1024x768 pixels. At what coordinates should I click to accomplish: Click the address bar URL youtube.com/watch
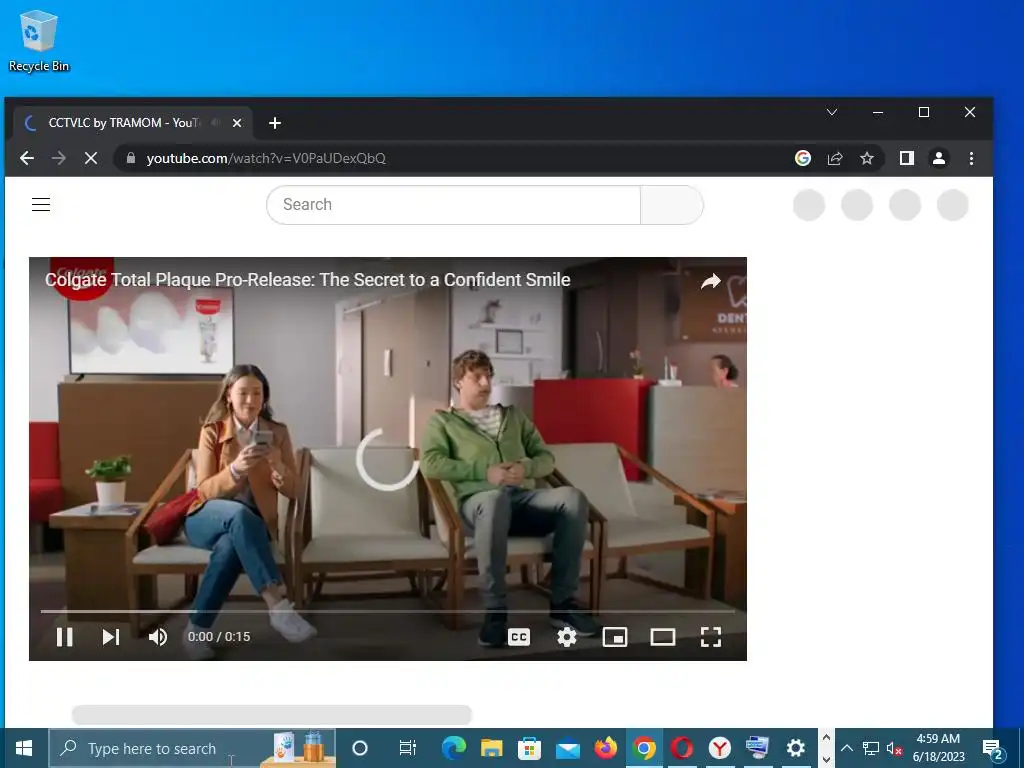tap(266, 158)
